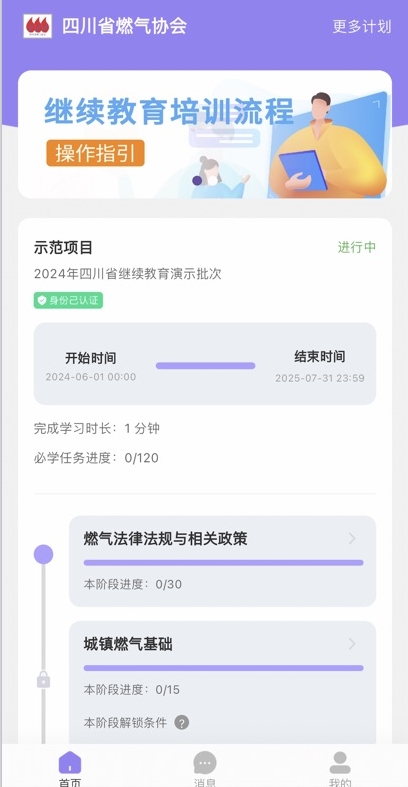Screen dimensions: 408x787
Task: Tap the 四川省燃气协会 header title
Action: (124, 26)
